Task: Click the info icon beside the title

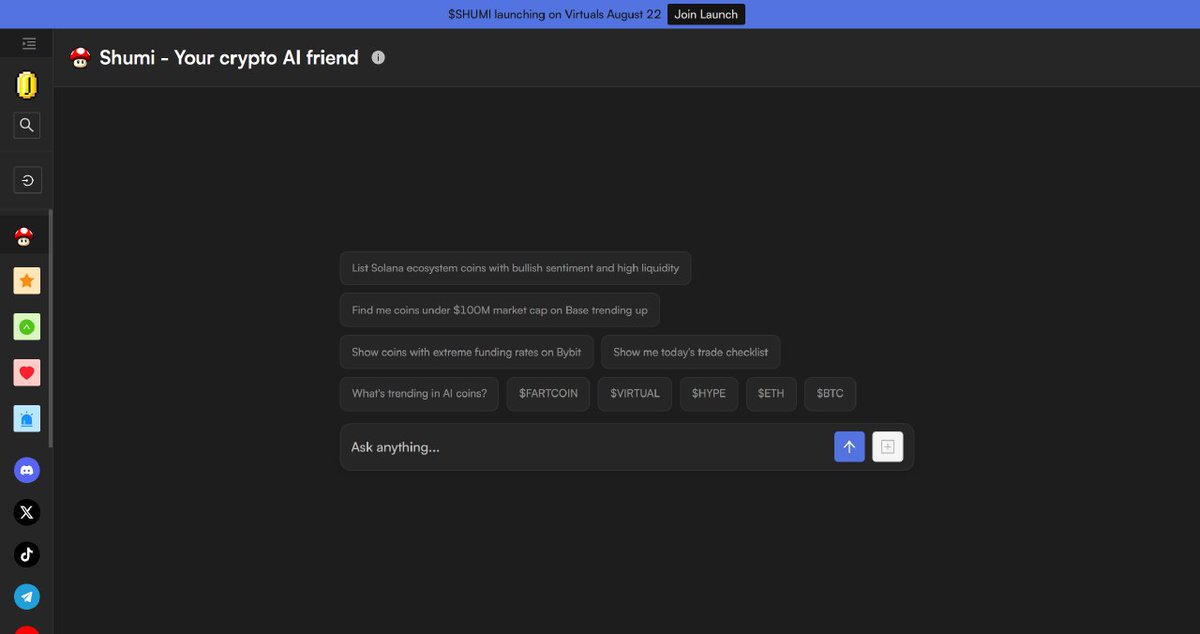Action: tap(378, 58)
